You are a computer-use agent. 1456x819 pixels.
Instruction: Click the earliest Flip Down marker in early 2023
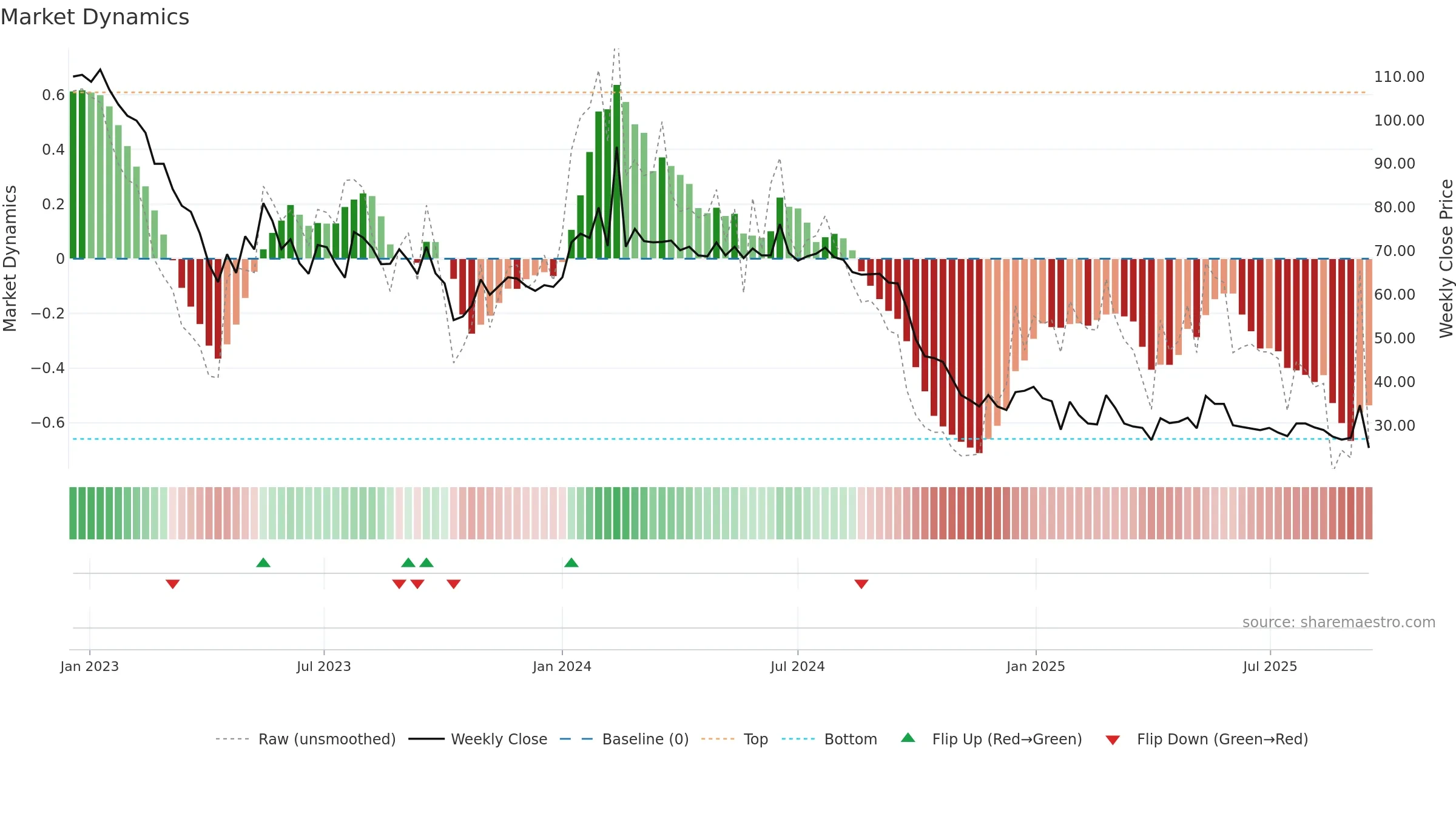pos(173,584)
